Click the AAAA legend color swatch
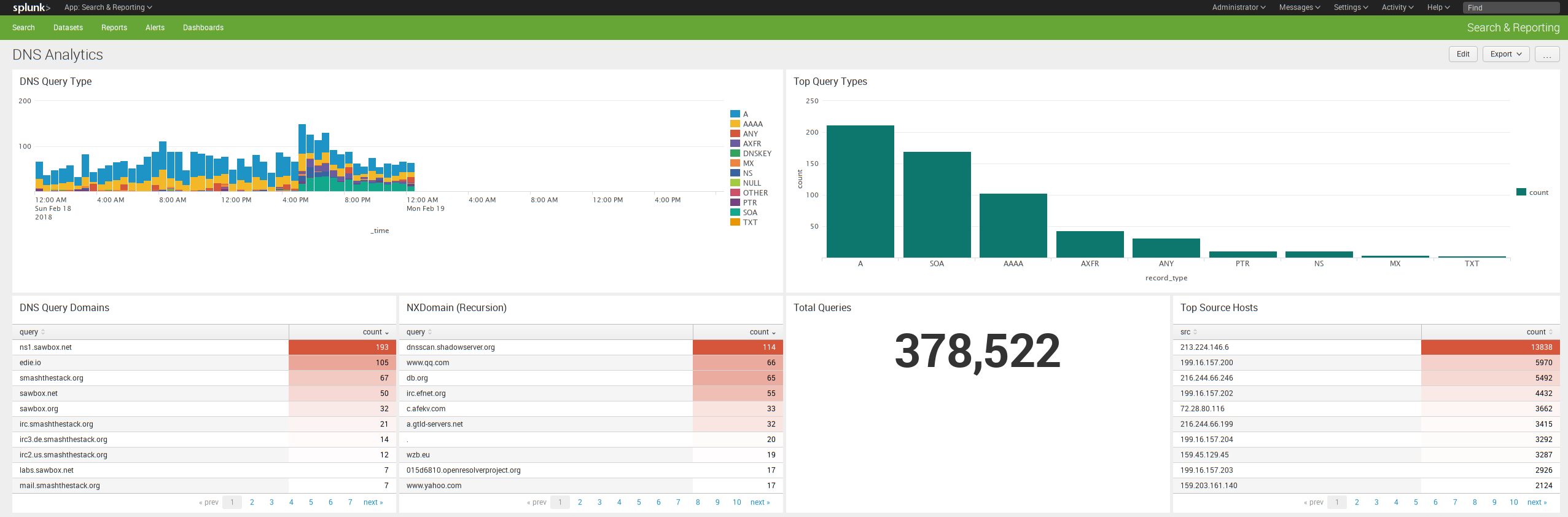Image resolution: width=1568 pixels, height=517 pixels. (x=735, y=124)
